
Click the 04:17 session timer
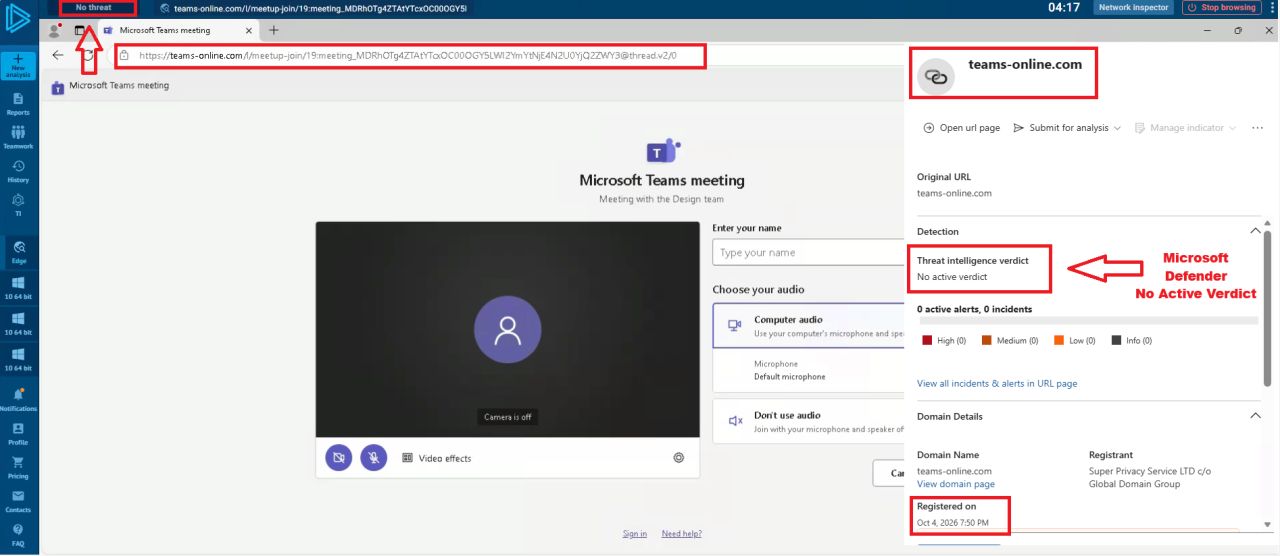tap(1064, 7)
